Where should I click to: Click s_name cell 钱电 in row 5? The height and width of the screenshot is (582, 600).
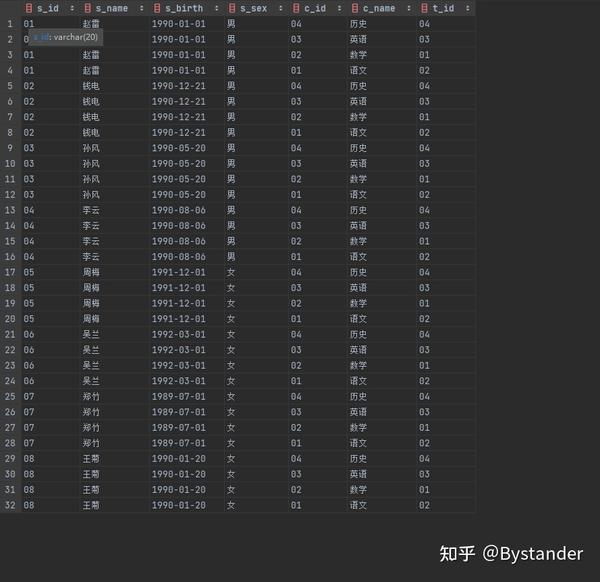pos(91,86)
